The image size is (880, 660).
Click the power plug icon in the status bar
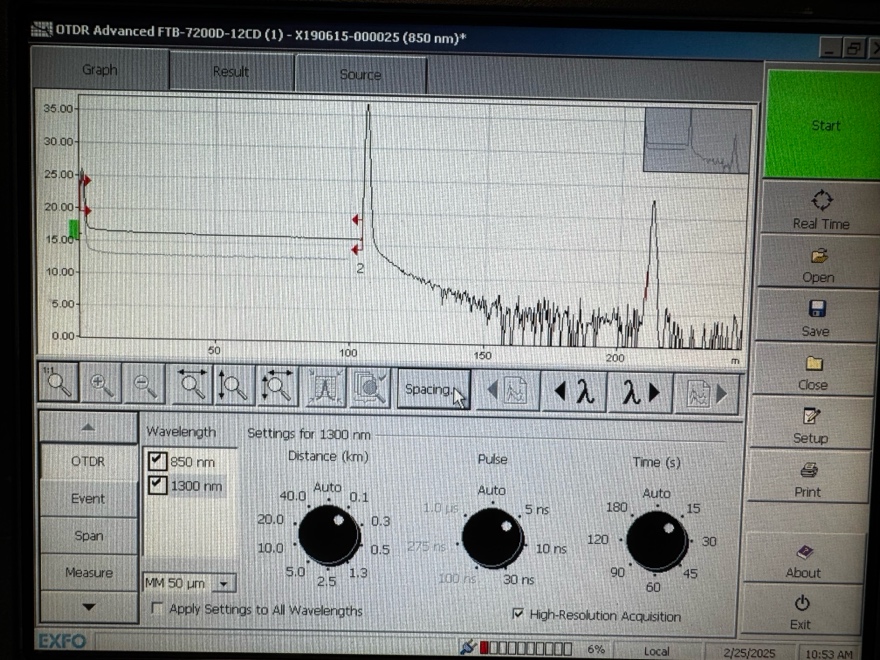tap(467, 647)
